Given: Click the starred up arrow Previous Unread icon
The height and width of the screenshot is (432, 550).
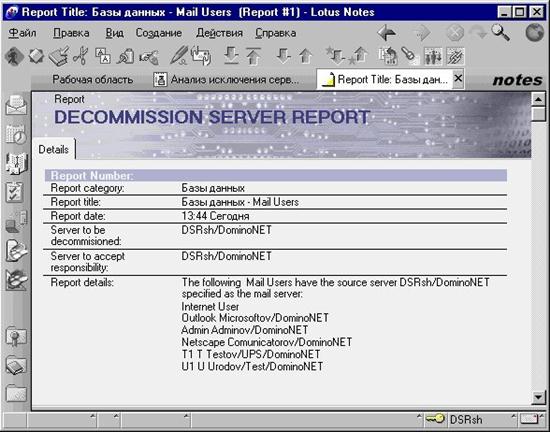Looking at the screenshot, I should click(x=358, y=56).
